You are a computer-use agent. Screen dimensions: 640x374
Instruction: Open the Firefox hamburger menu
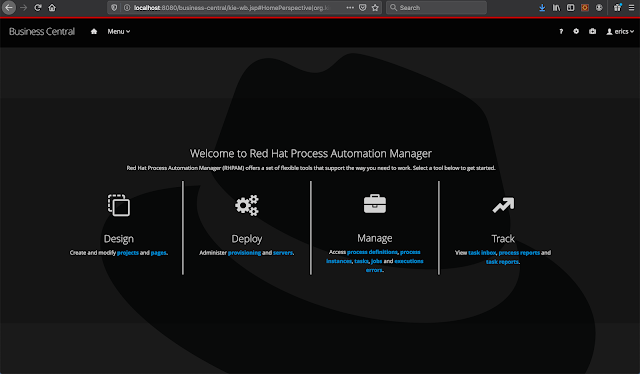click(631, 8)
